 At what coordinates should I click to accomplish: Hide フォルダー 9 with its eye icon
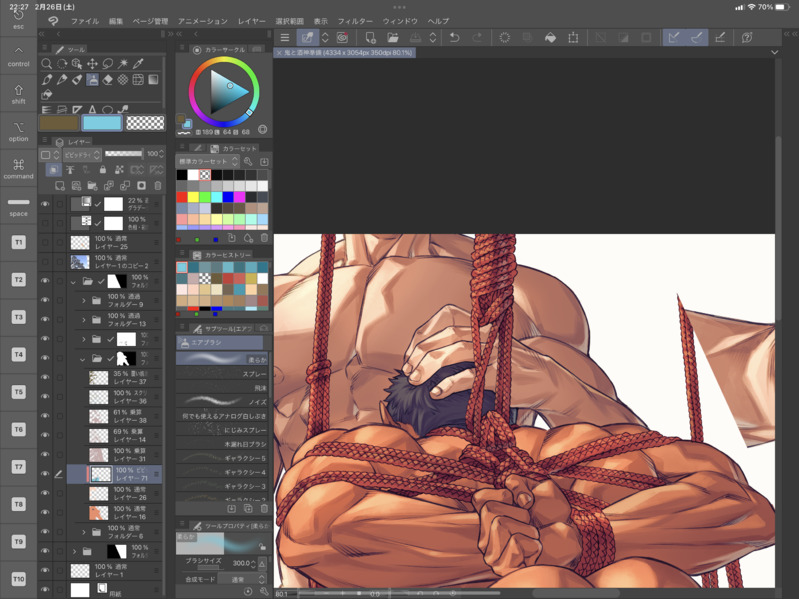click(x=45, y=300)
